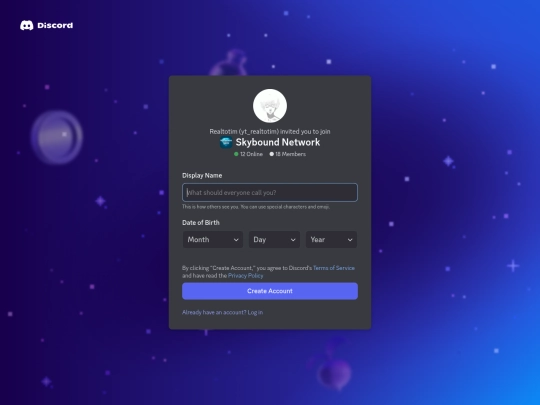Click the inviter's round avatar image
The height and width of the screenshot is (405, 540).
(270, 106)
